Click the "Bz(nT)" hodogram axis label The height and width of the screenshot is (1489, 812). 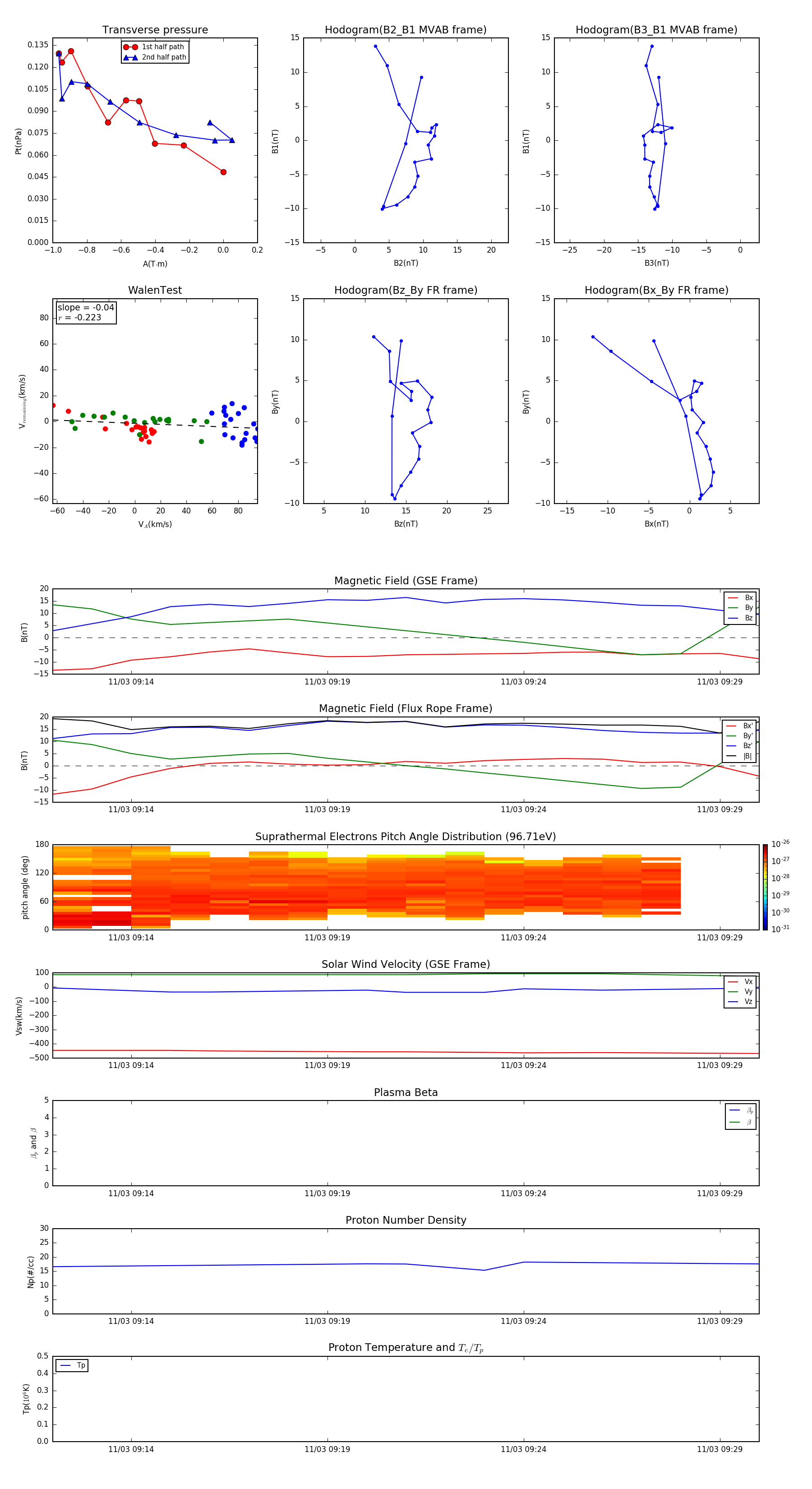point(406,524)
